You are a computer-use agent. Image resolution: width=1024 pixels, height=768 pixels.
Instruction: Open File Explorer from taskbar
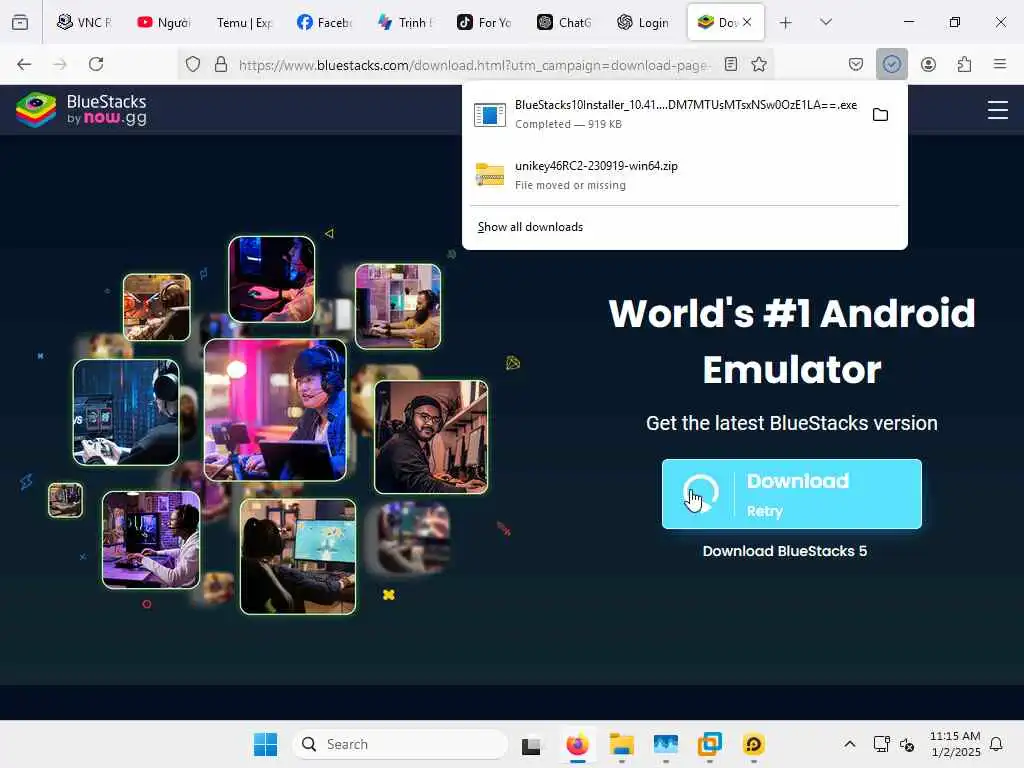[622, 744]
